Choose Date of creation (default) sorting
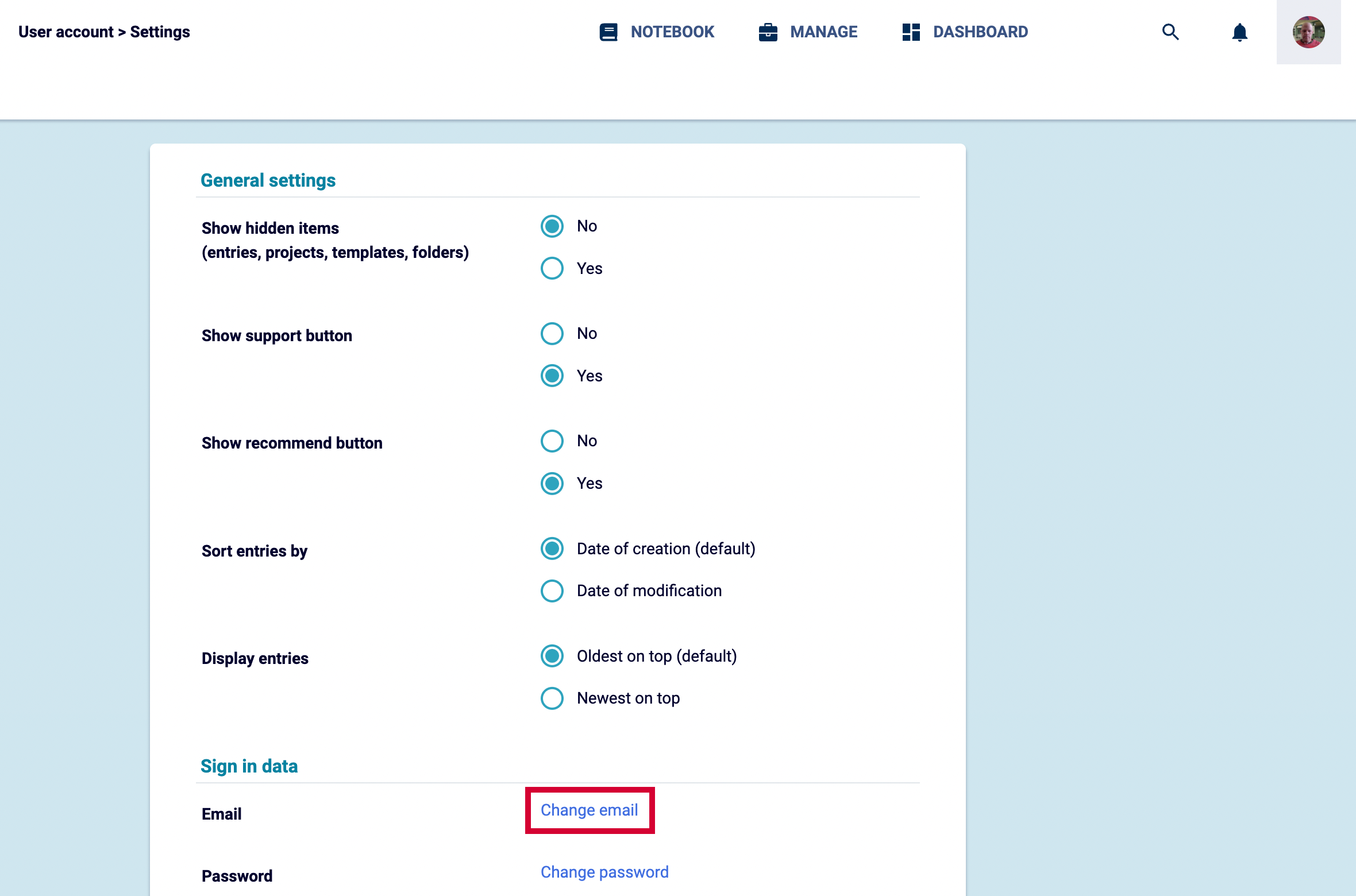Image resolution: width=1356 pixels, height=896 pixels. [x=552, y=549]
